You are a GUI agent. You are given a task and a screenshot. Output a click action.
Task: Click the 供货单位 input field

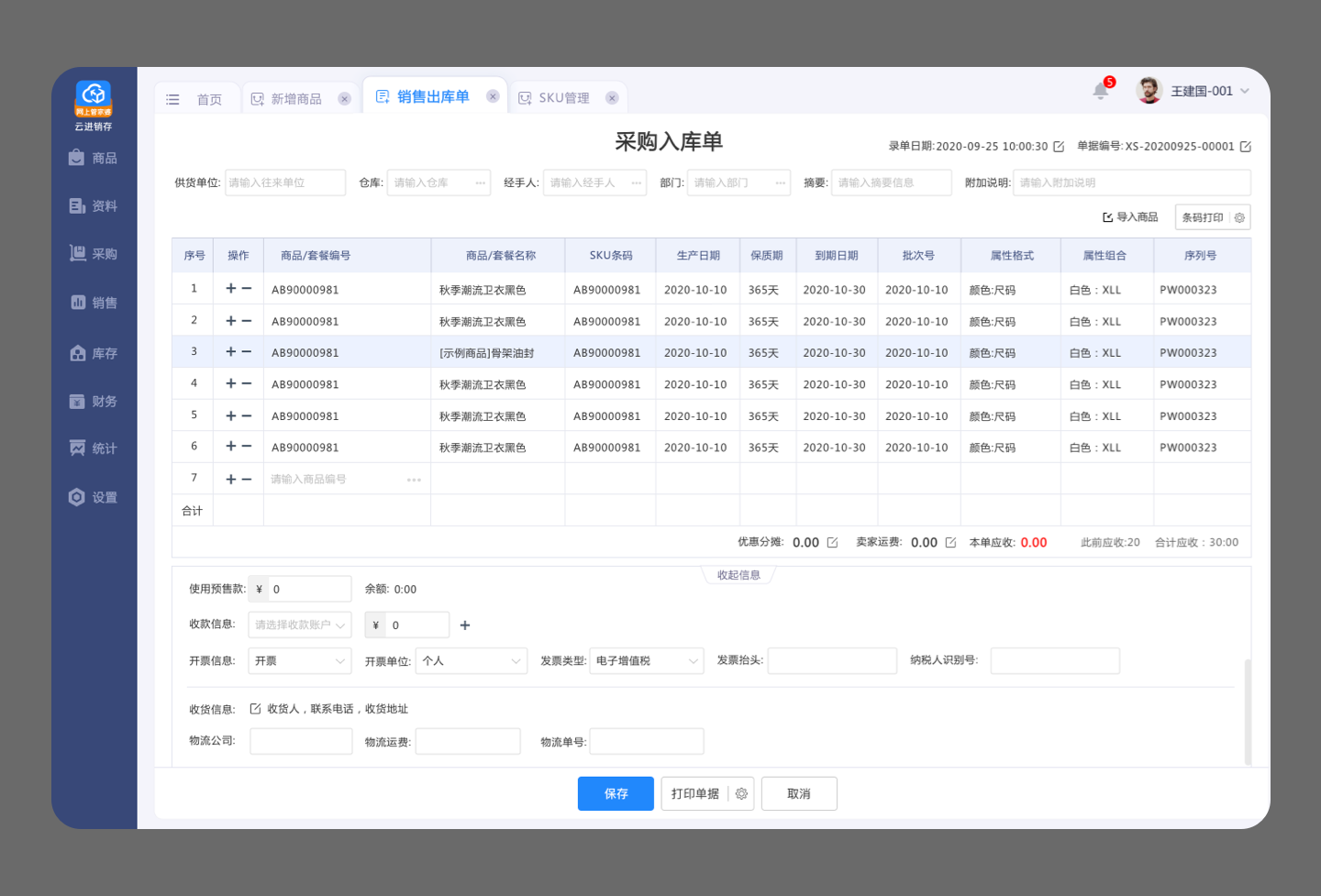tap(285, 183)
